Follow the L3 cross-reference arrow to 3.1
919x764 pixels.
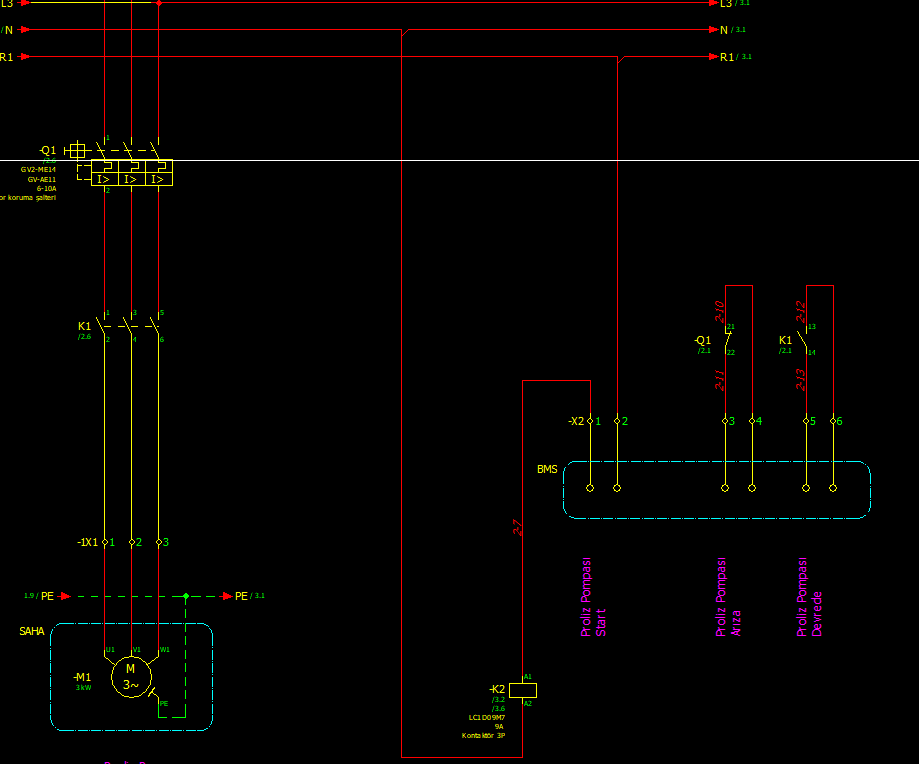click(714, 3)
